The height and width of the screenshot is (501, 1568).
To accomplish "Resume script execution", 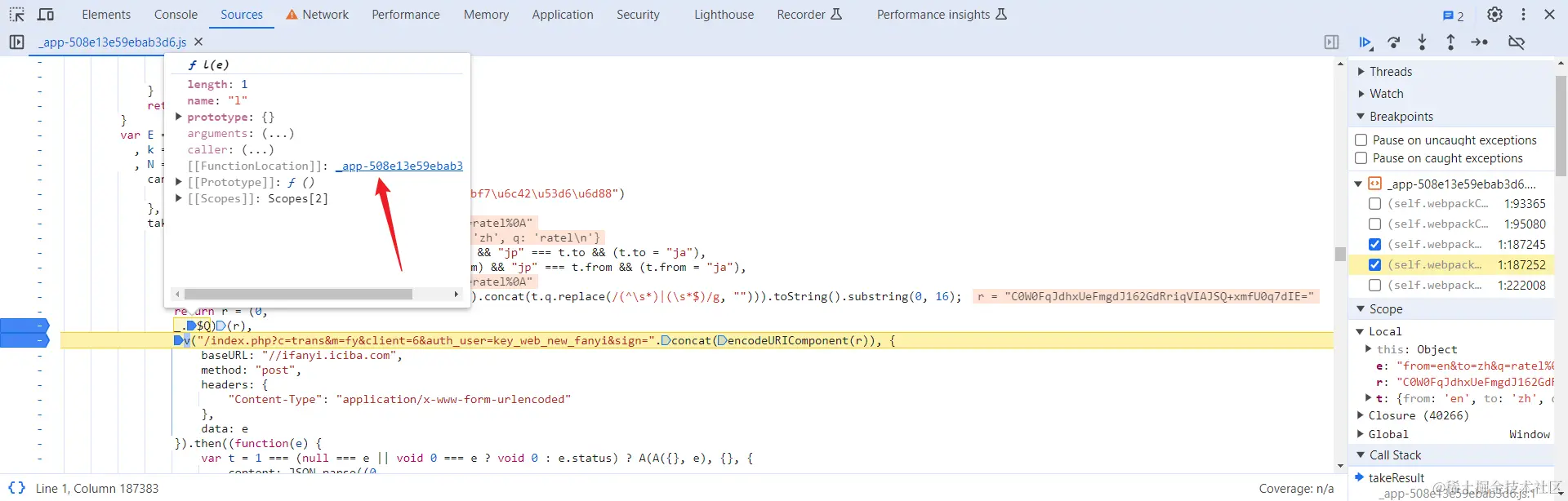I will [x=1365, y=42].
